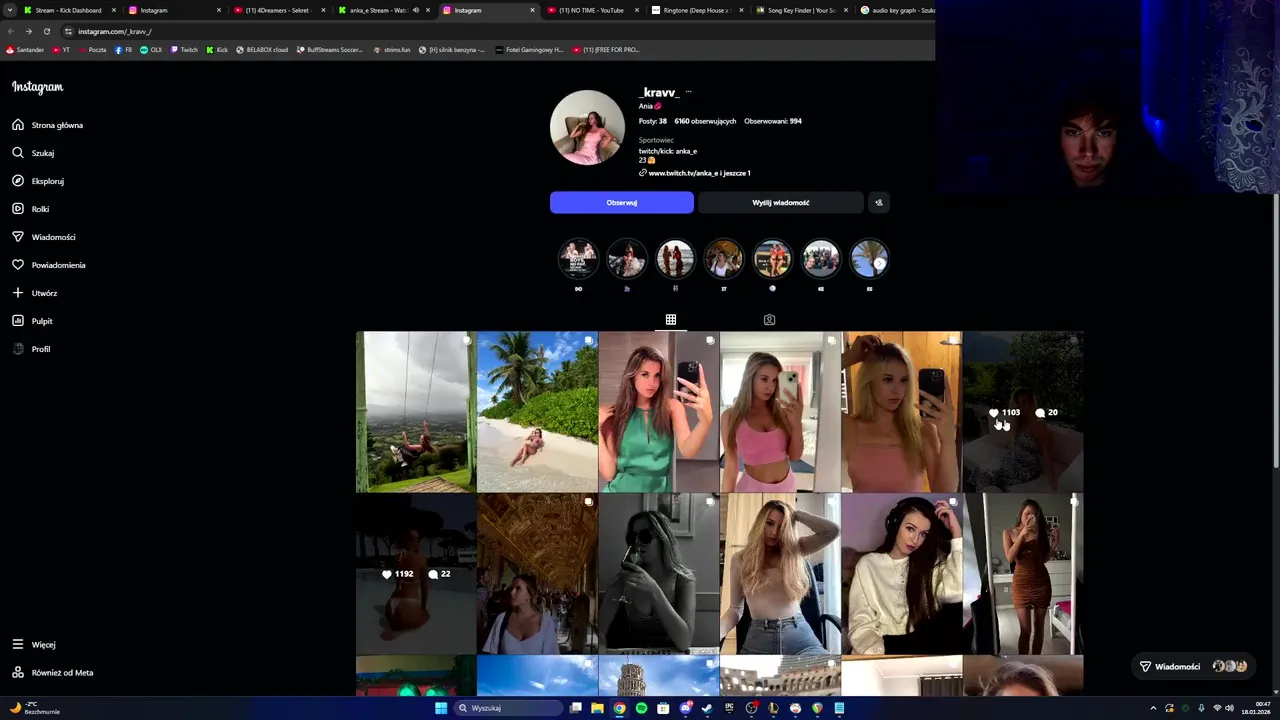Open Strona główna home icon in sidebar
This screenshot has width=1280, height=720.
tap(18, 125)
